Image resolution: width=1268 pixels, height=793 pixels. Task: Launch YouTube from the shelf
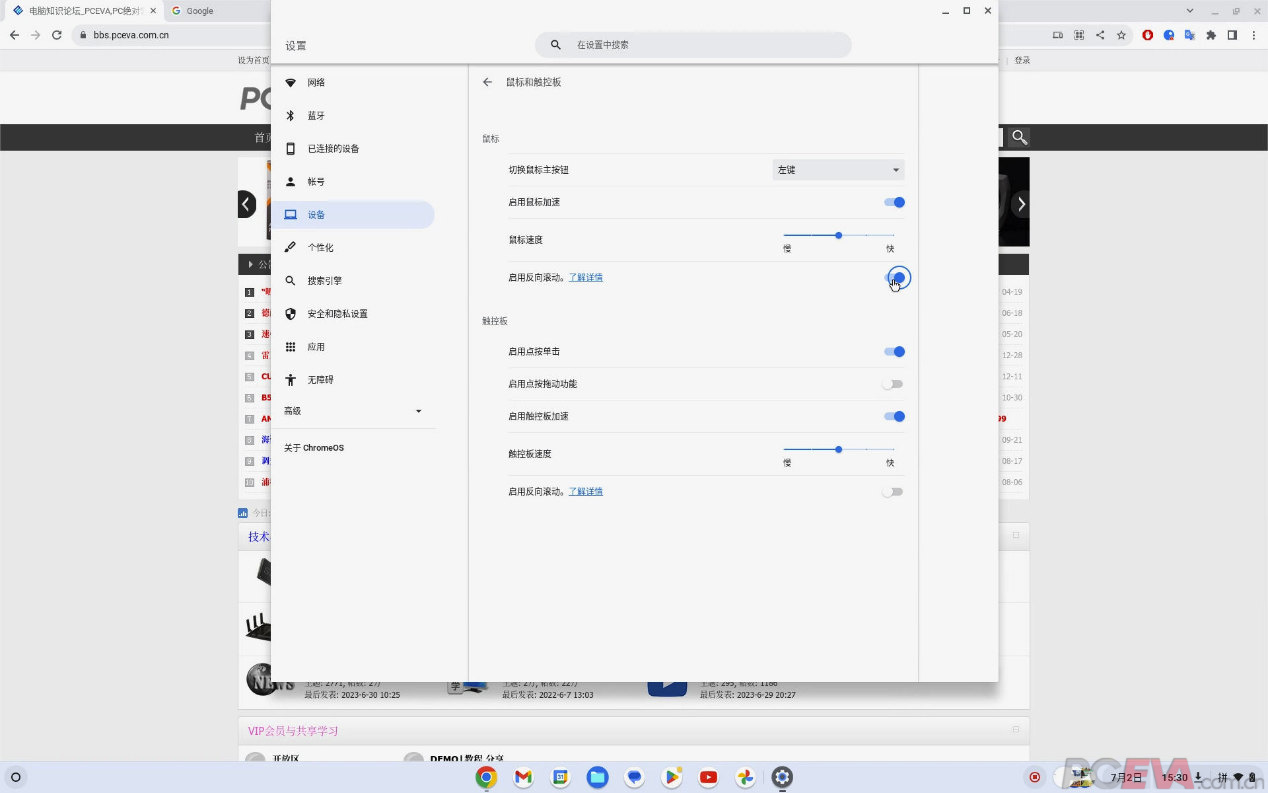point(708,777)
